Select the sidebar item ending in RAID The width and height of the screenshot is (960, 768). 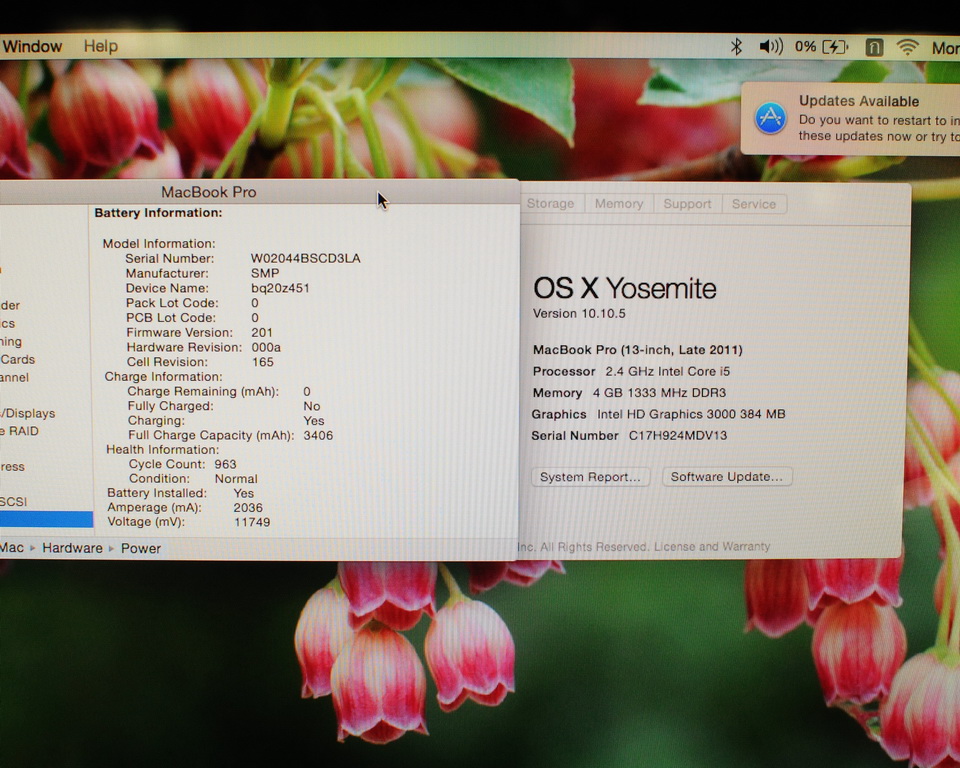(20, 431)
